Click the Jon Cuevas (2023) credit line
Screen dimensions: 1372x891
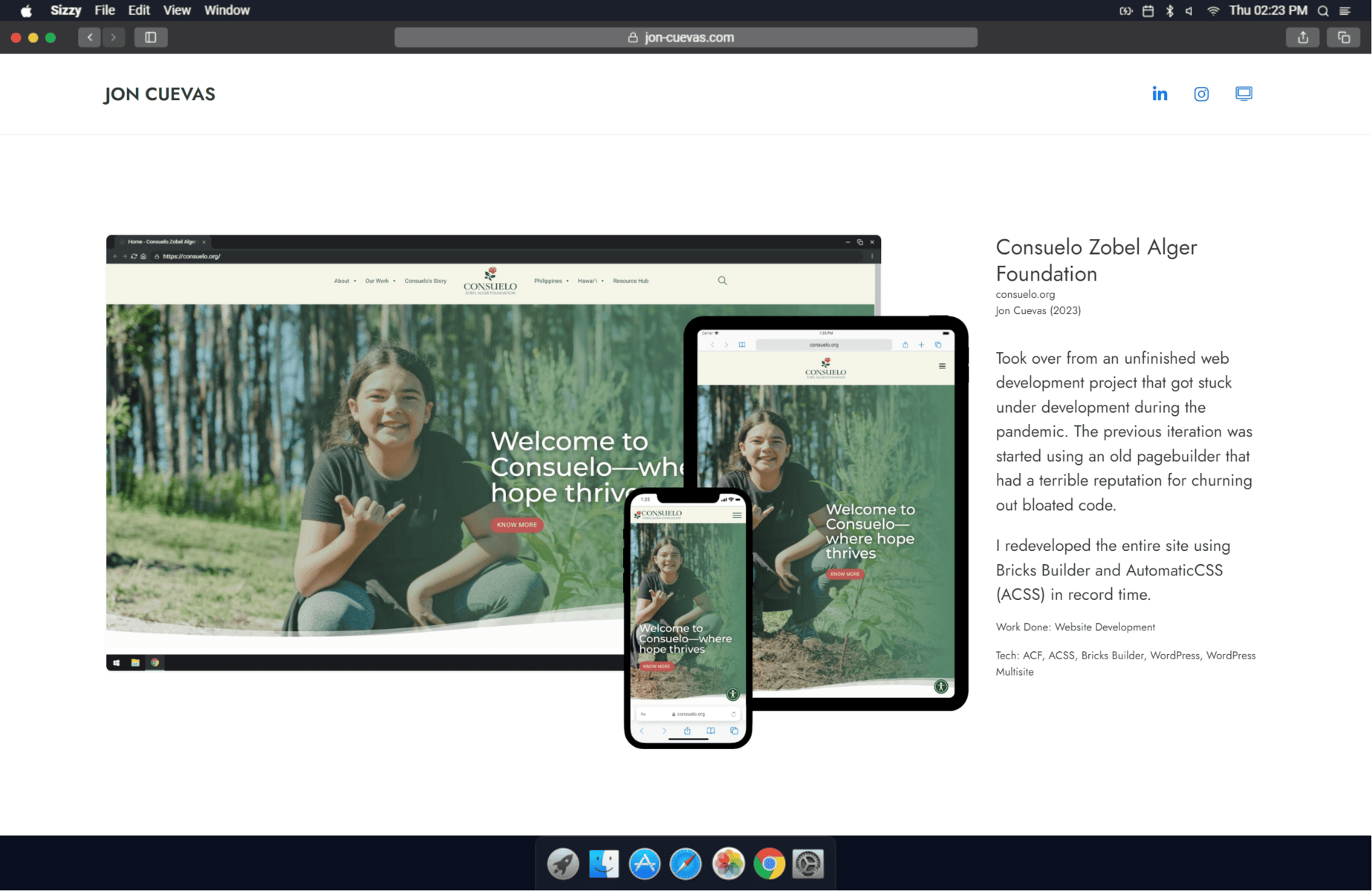coord(1038,310)
